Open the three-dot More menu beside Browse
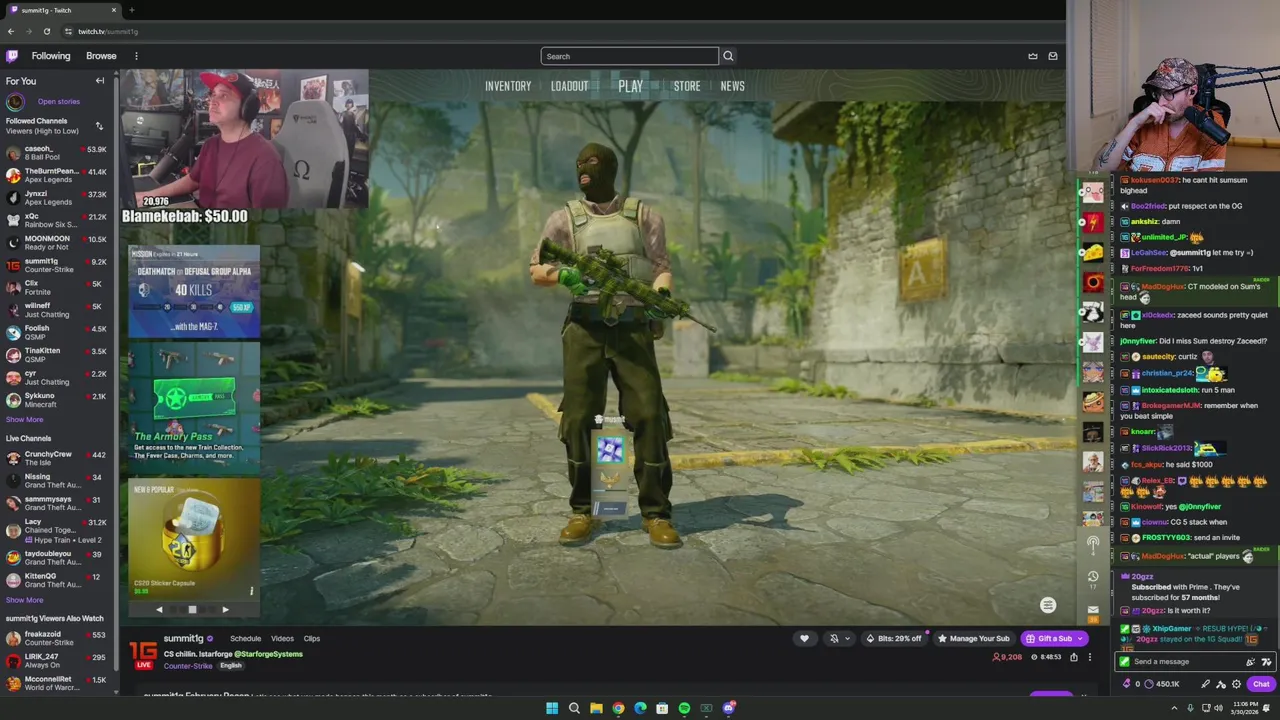The width and height of the screenshot is (1280, 720). tap(136, 56)
